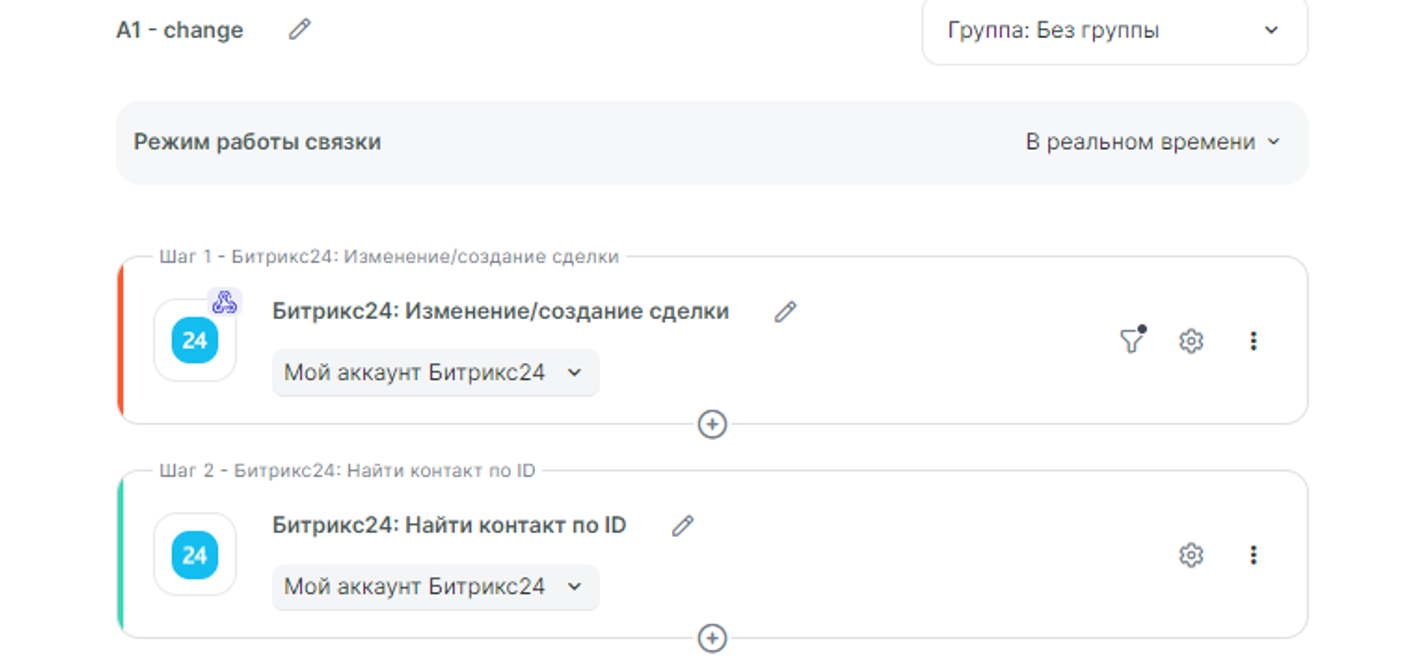1420x666 pixels.
Task: Click the Bitrix24 app icon in step 2
Action: tap(194, 555)
